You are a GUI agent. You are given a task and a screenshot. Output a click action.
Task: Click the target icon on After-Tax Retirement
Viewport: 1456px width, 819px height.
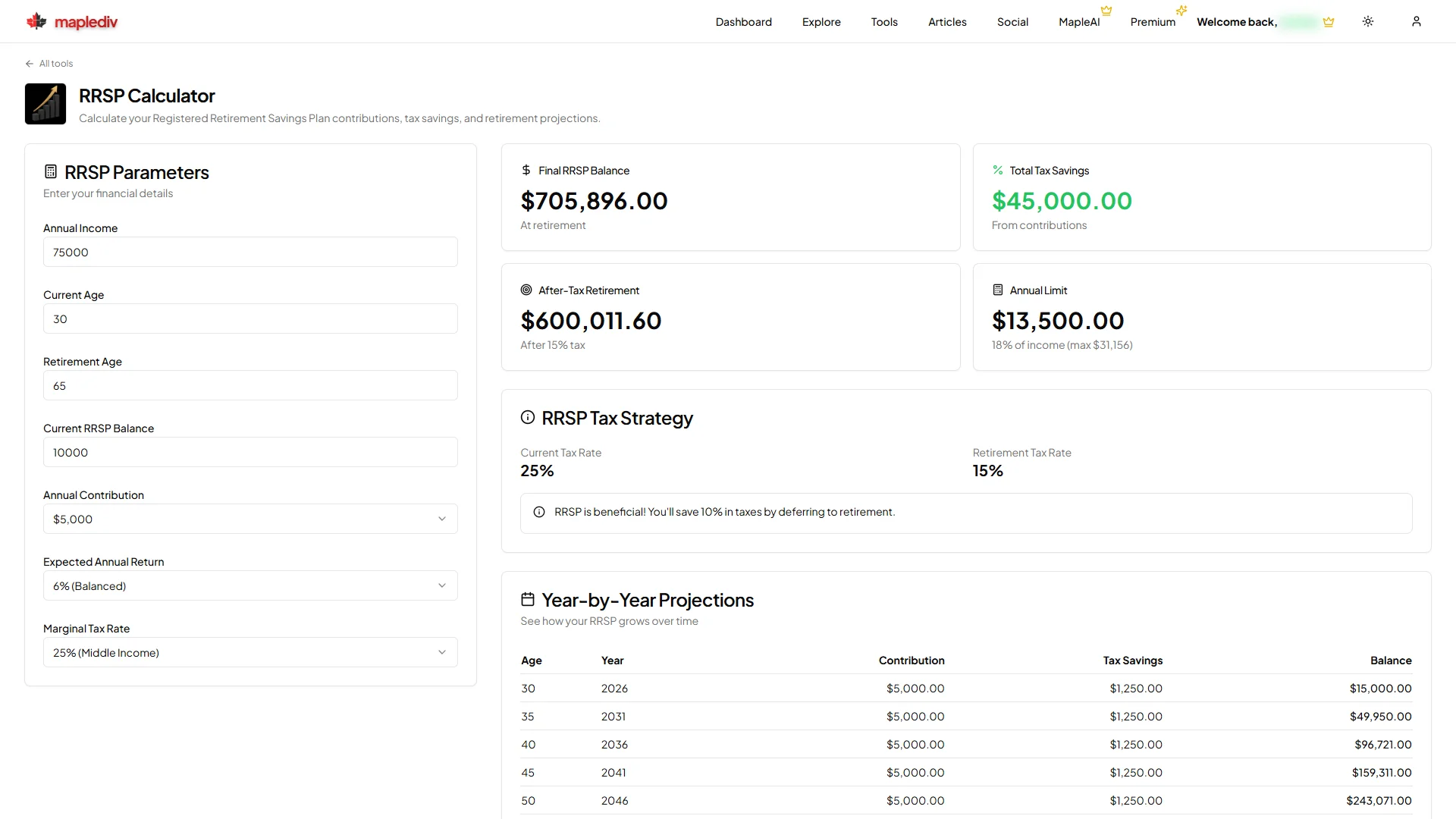point(526,290)
